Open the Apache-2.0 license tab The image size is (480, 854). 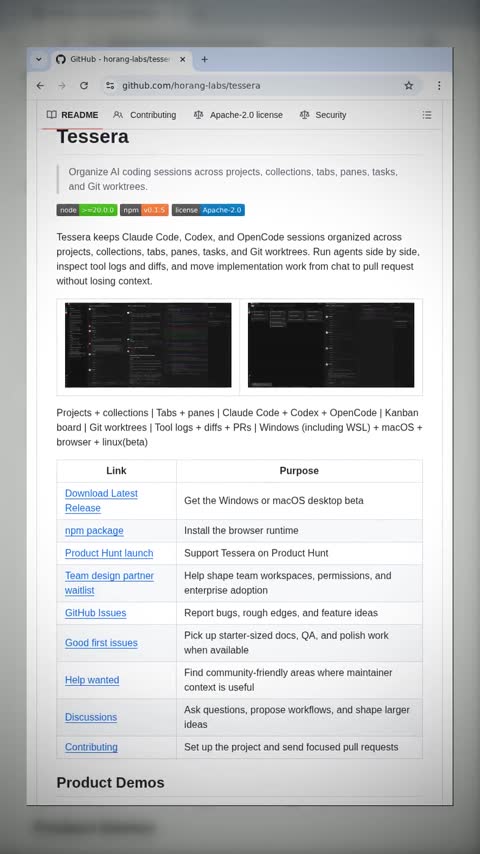tap(238, 115)
